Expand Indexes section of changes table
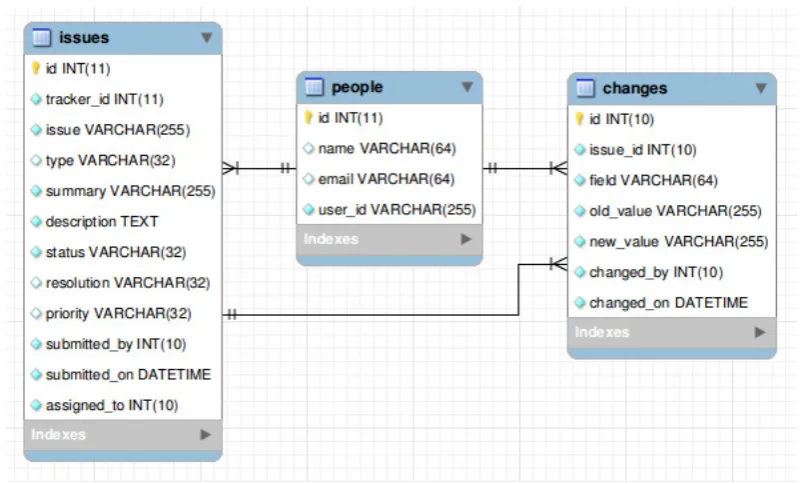This screenshot has height=484, width=805. (759, 333)
